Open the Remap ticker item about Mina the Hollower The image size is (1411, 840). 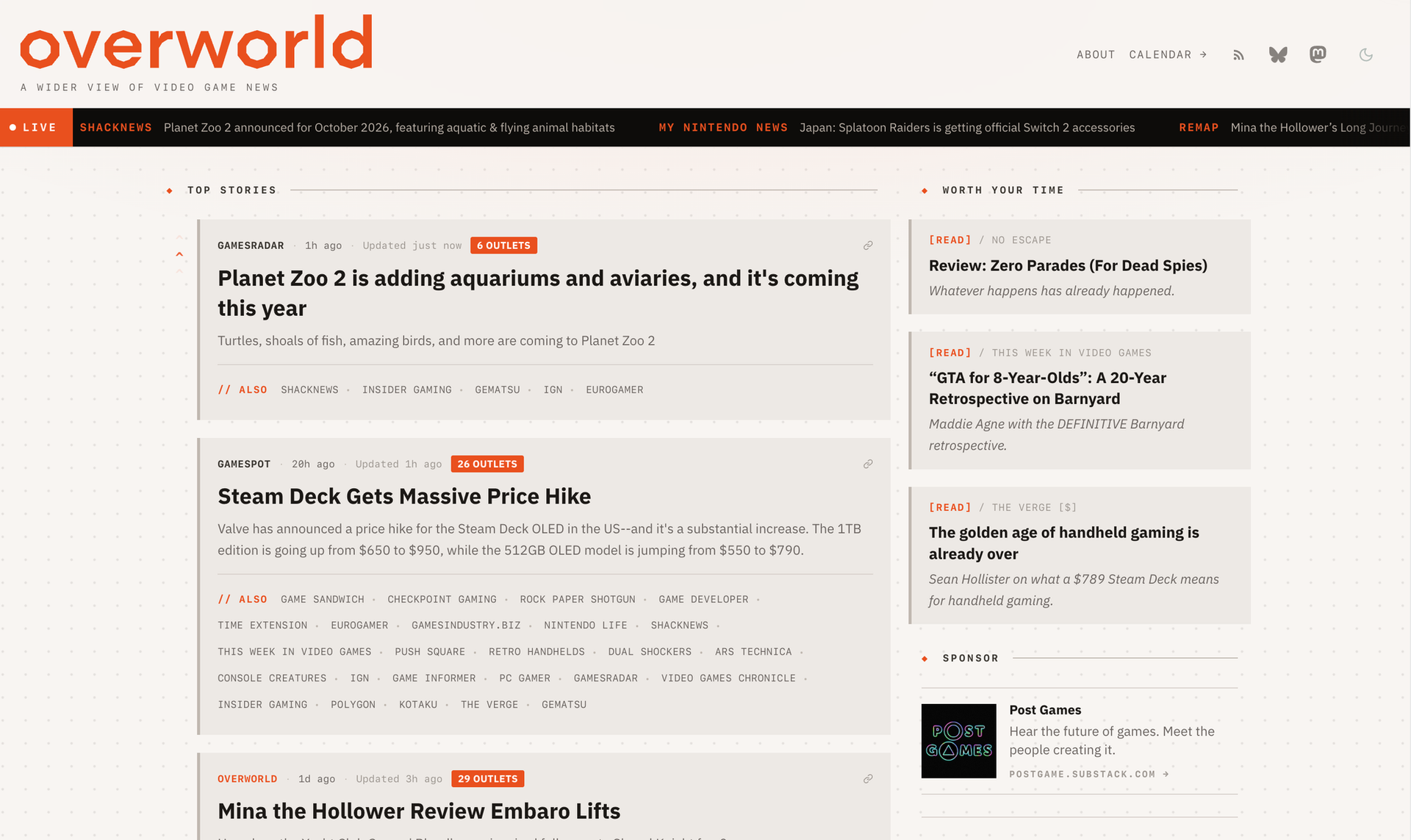click(1293, 127)
